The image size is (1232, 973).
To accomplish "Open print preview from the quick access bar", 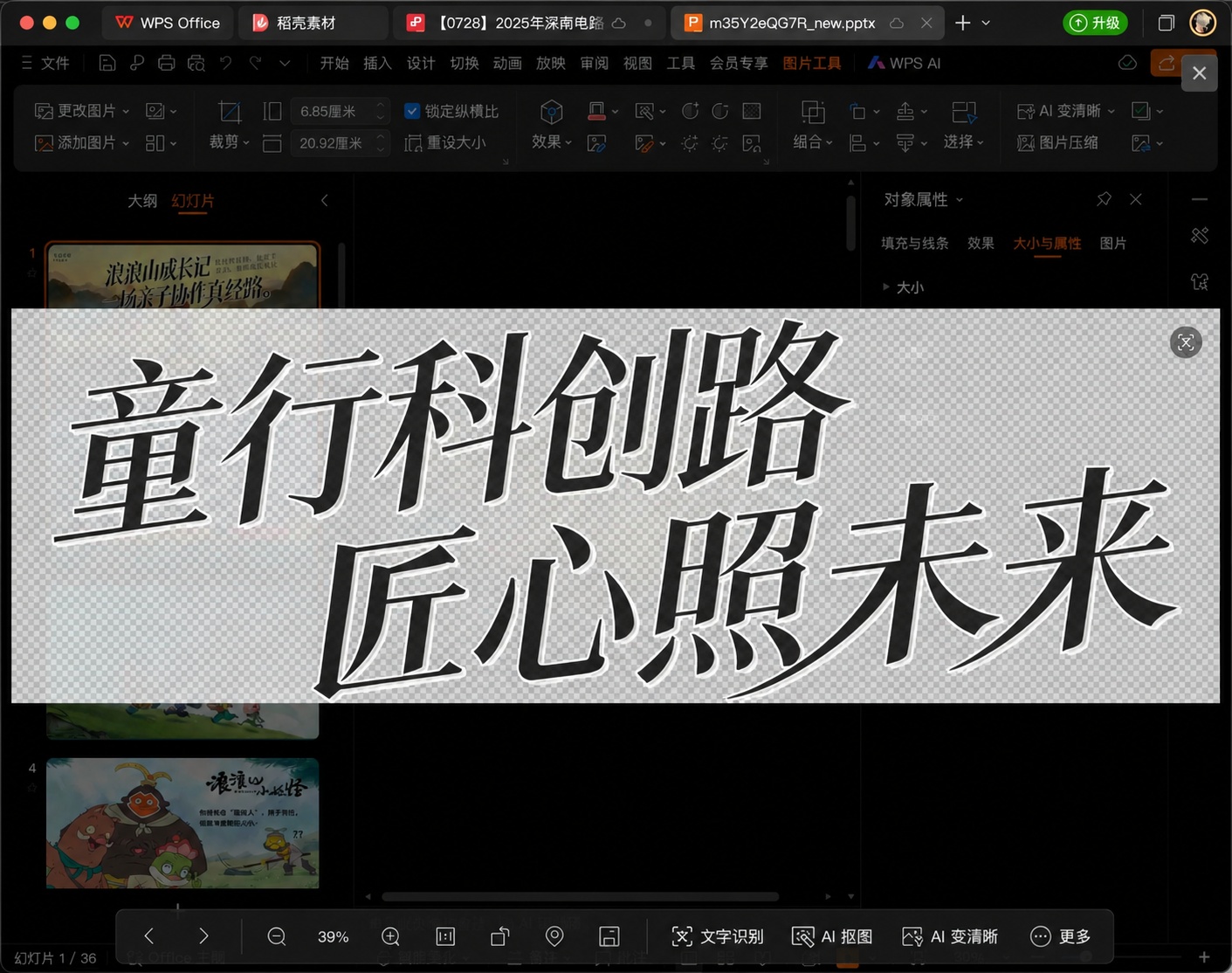I will [196, 63].
